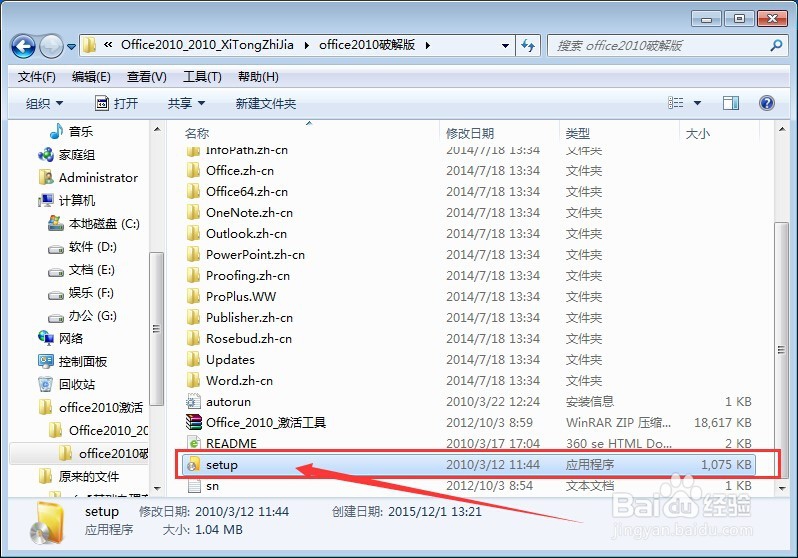The height and width of the screenshot is (558, 798).
Task: Open recent pages dropdown beside navigation arrows
Action: [x=71, y=47]
